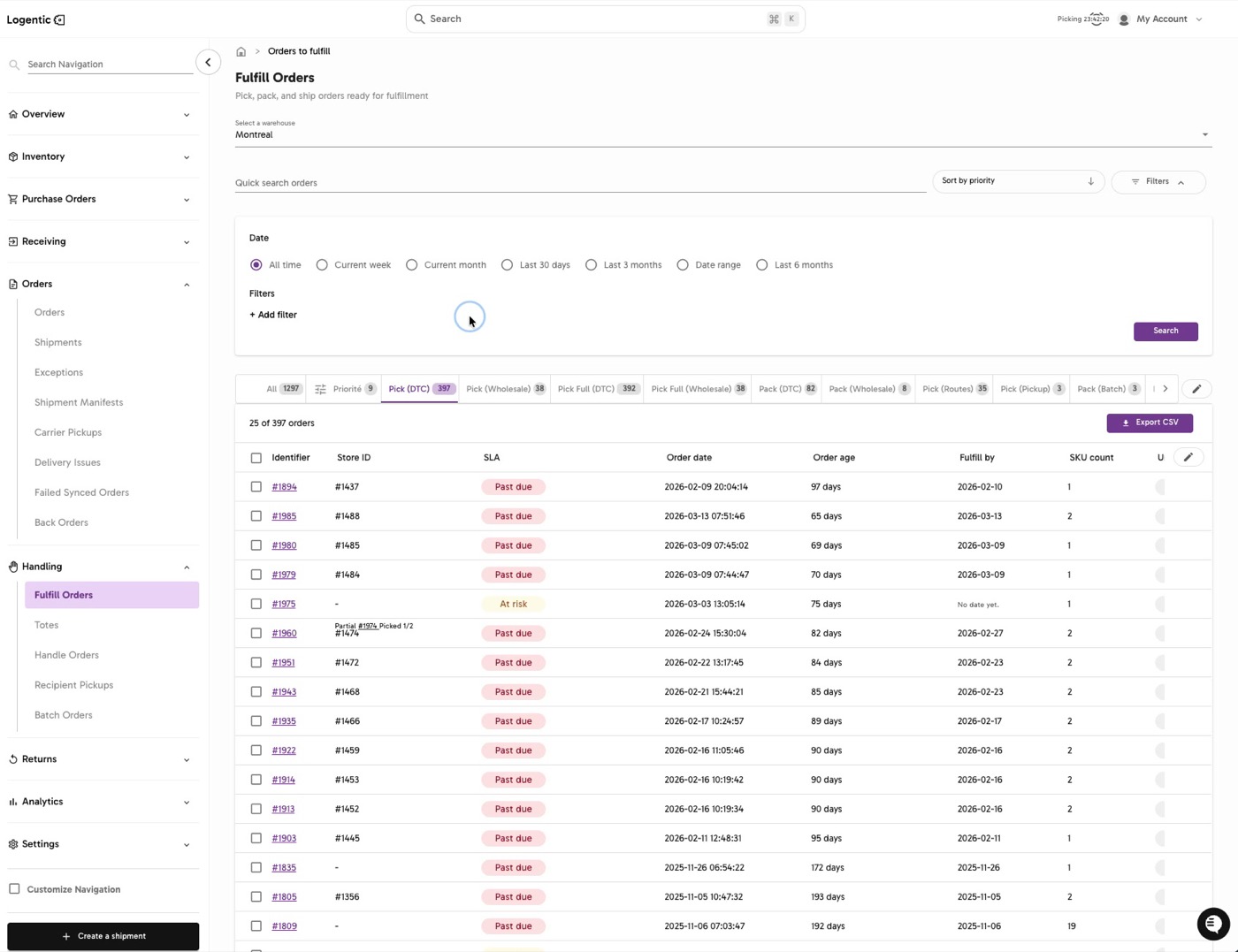Open the Montreal warehouse dropdown
The image size is (1238, 952).
tap(723, 134)
